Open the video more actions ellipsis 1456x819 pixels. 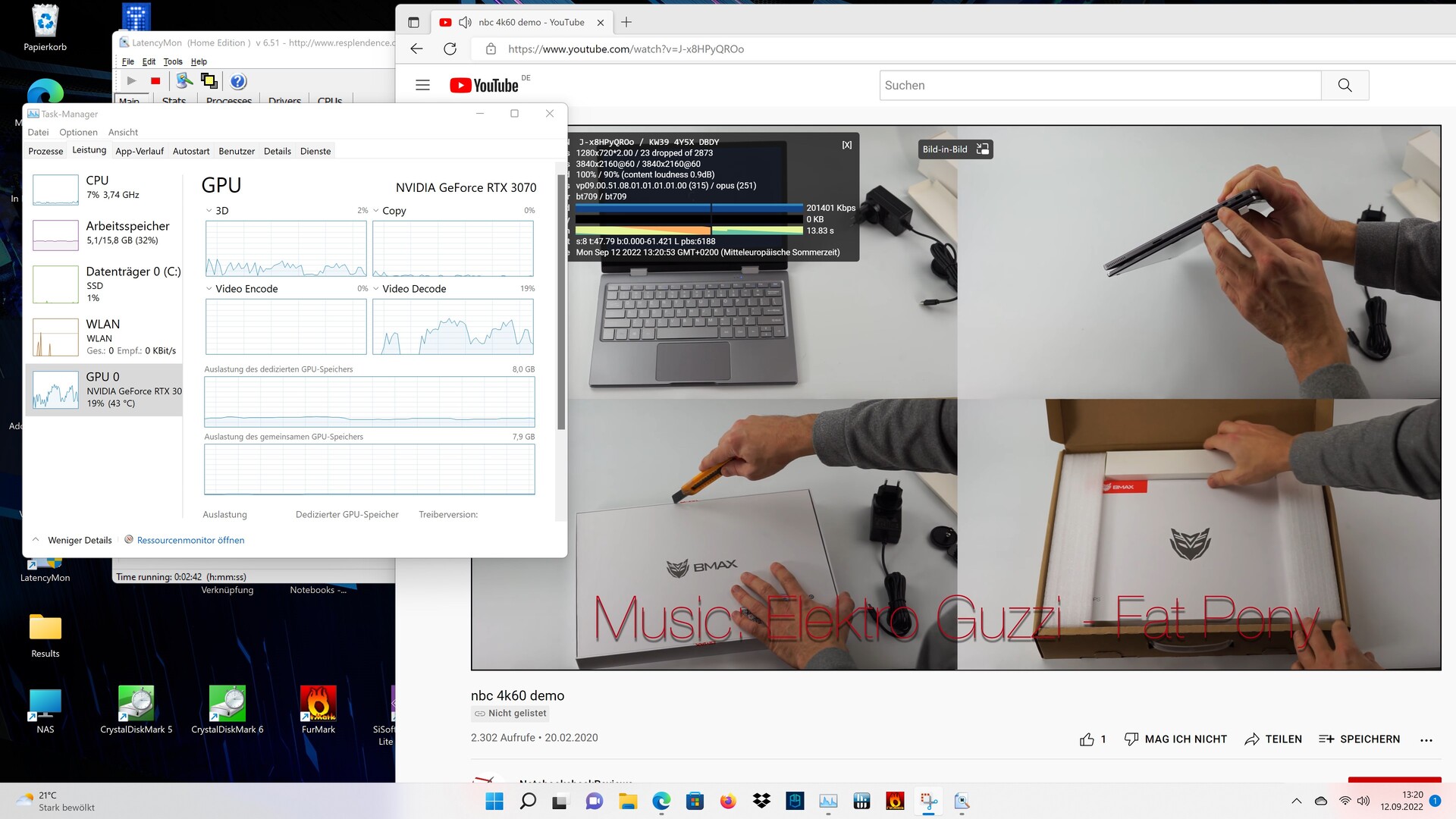tap(1426, 739)
